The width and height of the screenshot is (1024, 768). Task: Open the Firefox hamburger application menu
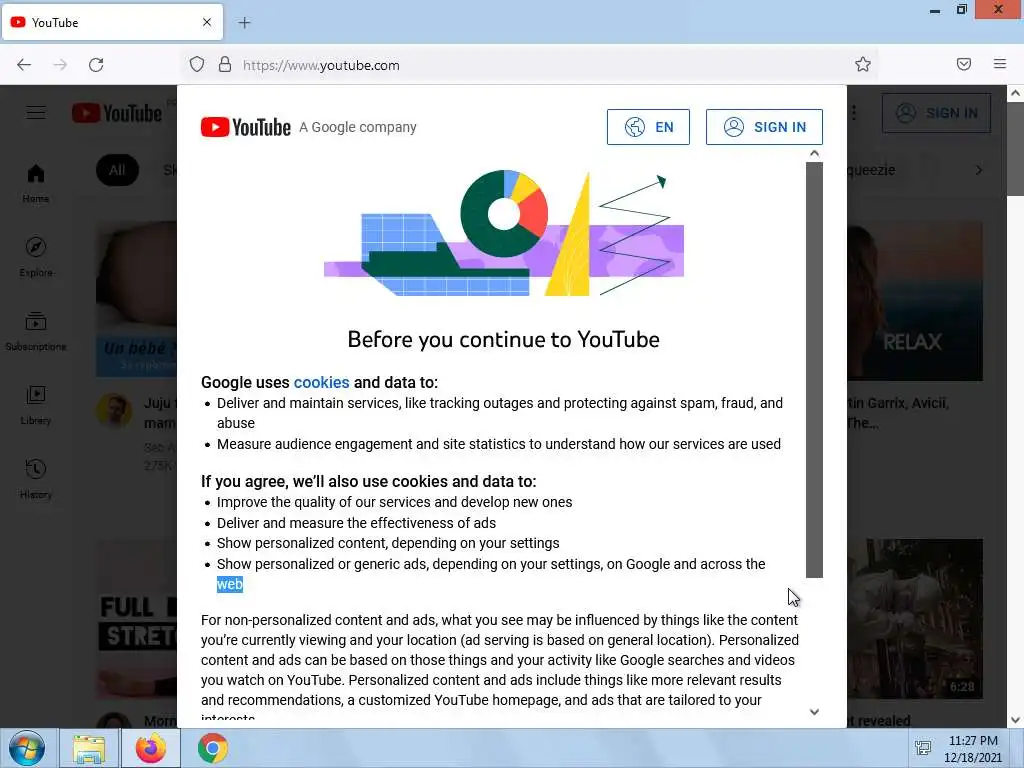(999, 64)
